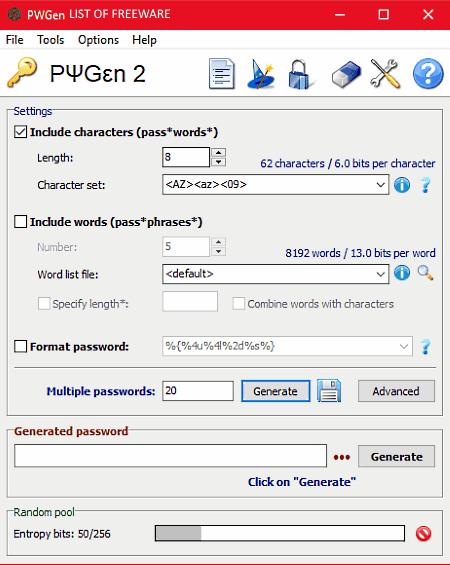Open the Help menu
The image size is (450, 565).
(x=144, y=40)
